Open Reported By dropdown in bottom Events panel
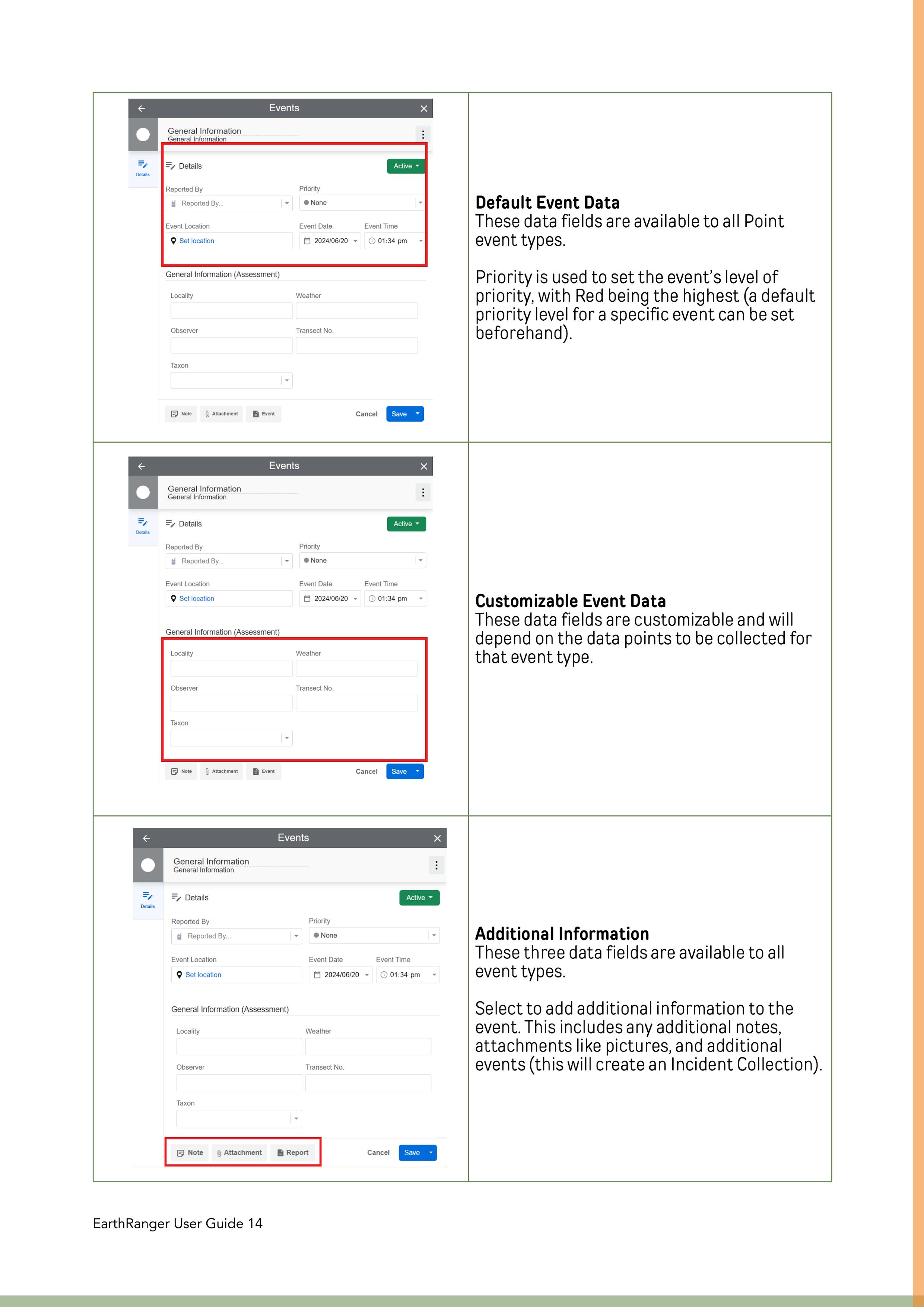 [x=236, y=936]
